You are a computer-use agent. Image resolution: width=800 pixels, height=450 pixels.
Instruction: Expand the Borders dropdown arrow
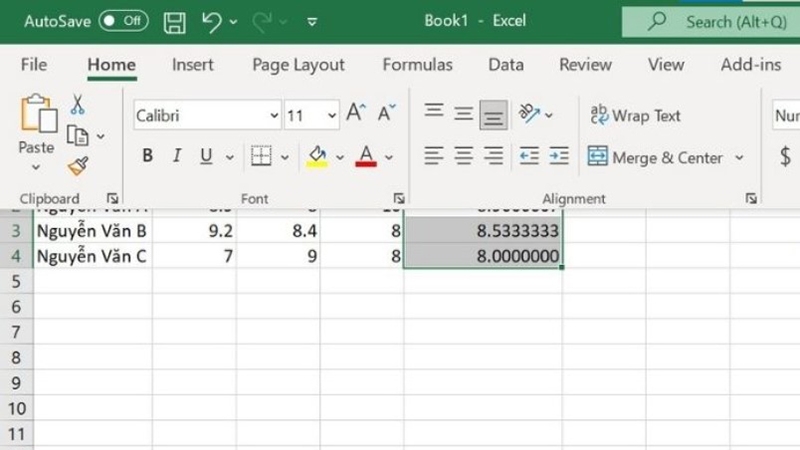click(285, 157)
